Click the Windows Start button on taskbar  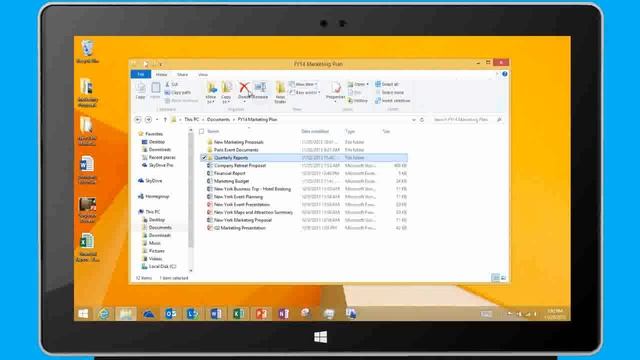tap(83, 313)
